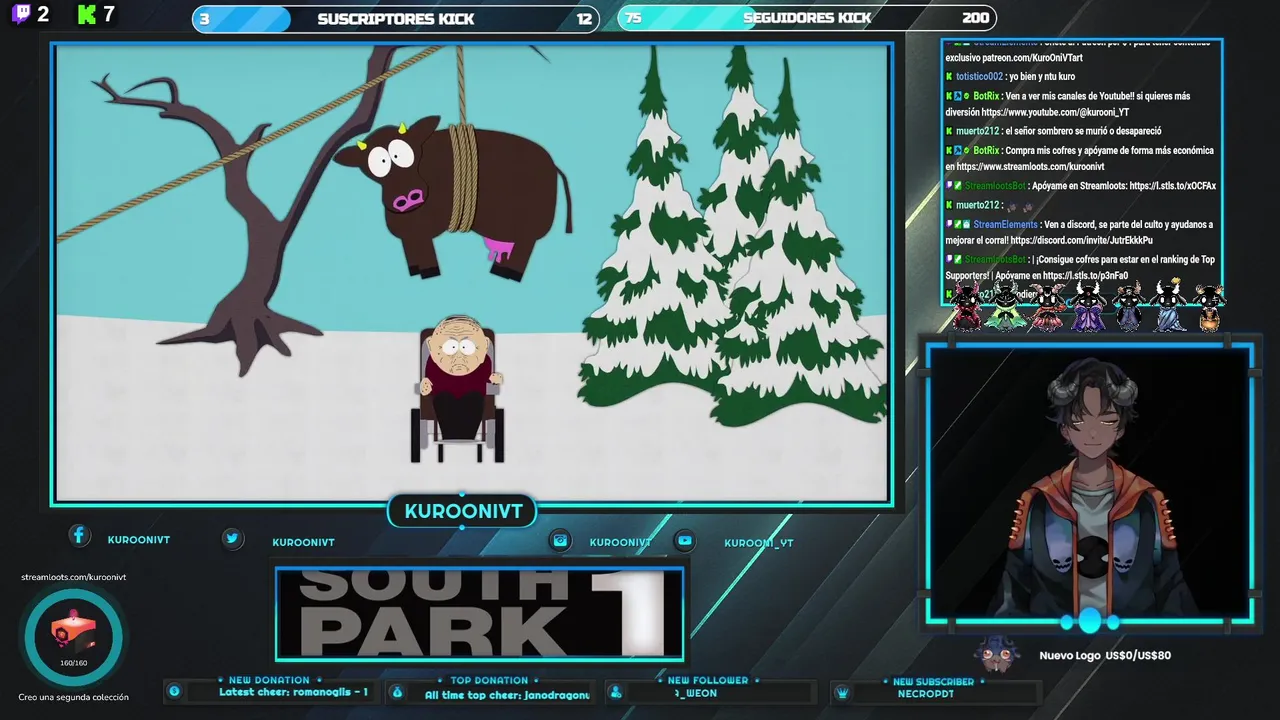Viewport: 1280px width, 720px height.
Task: Click the Kick follower goal number 200
Action: coord(976,17)
